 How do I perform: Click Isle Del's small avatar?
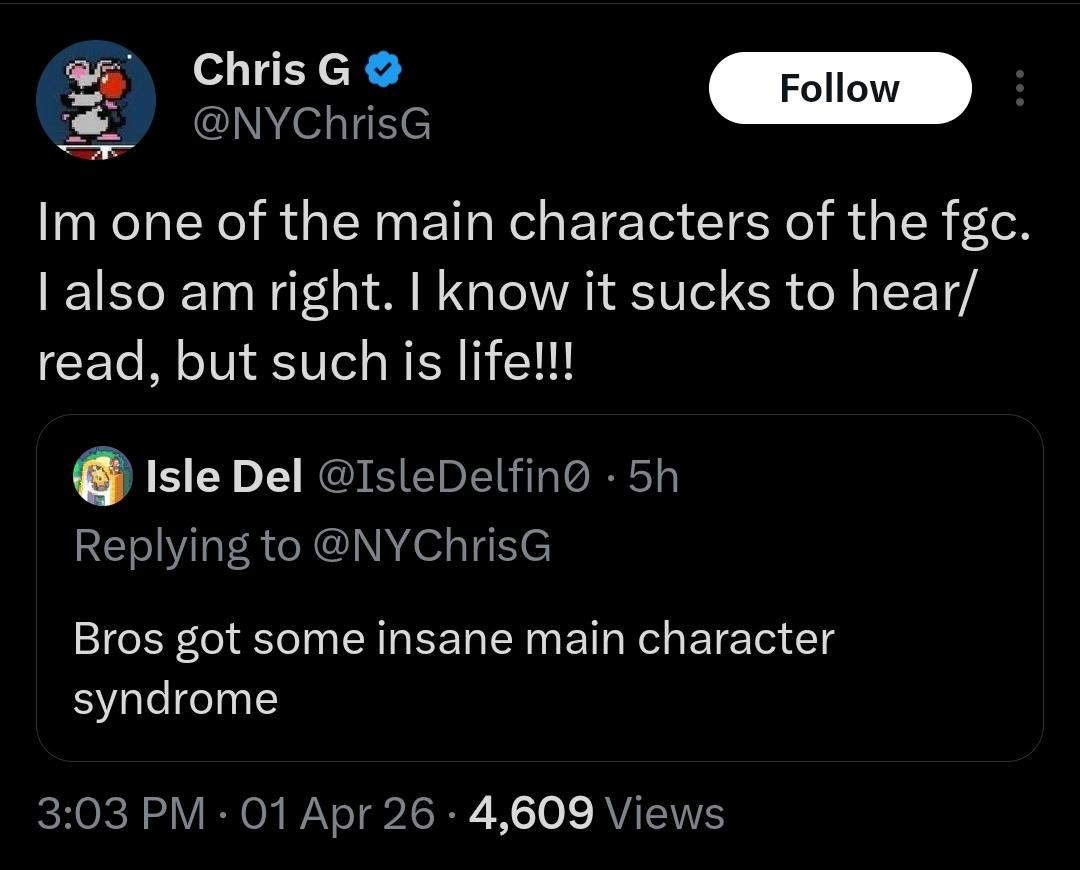pyautogui.click(x=103, y=475)
